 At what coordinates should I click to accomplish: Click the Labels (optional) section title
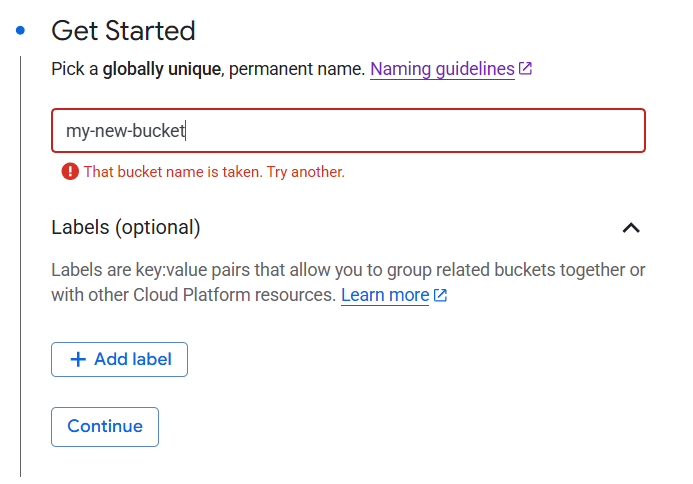point(126,228)
